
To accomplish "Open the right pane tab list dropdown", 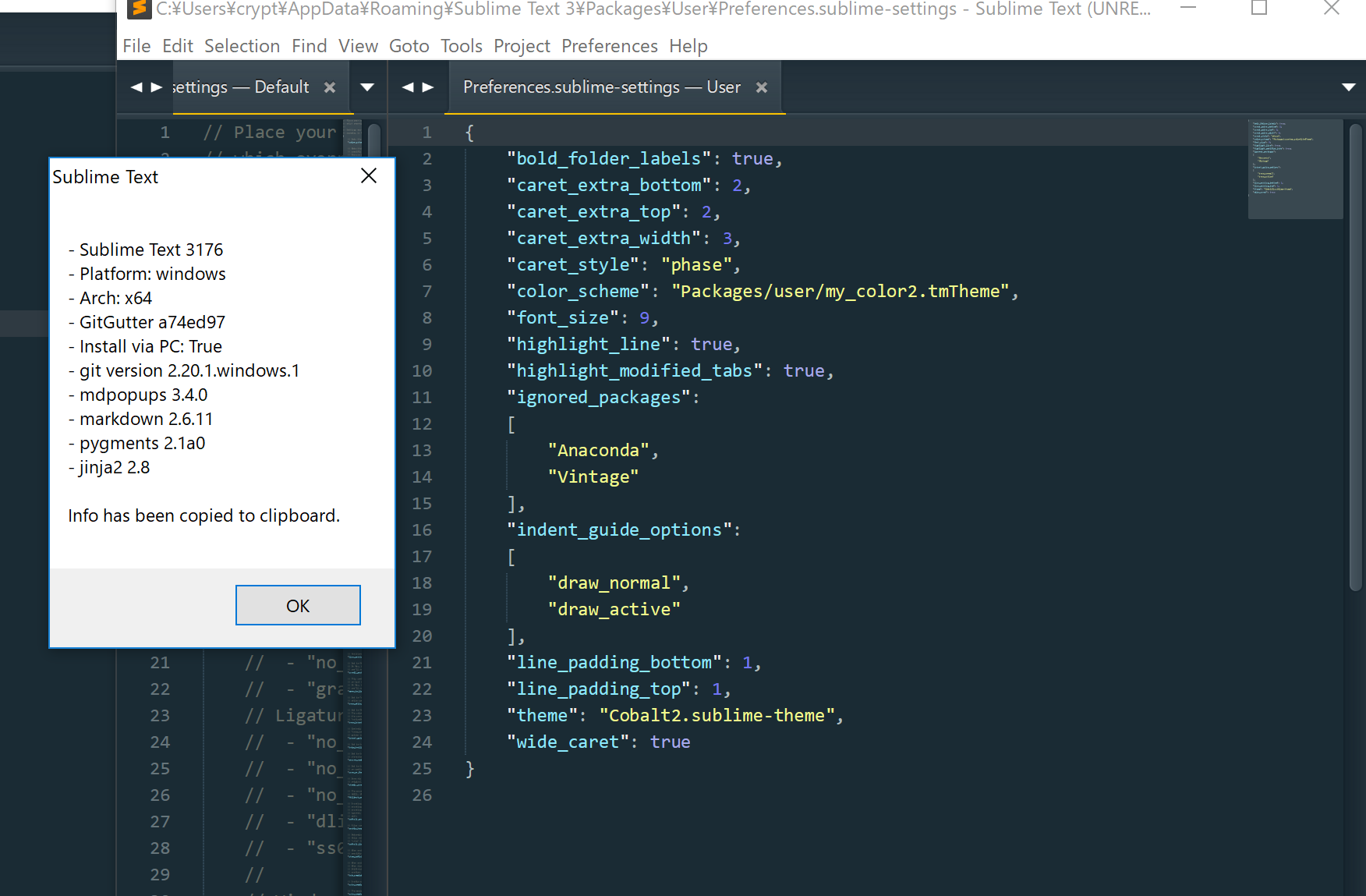I will [x=1348, y=87].
